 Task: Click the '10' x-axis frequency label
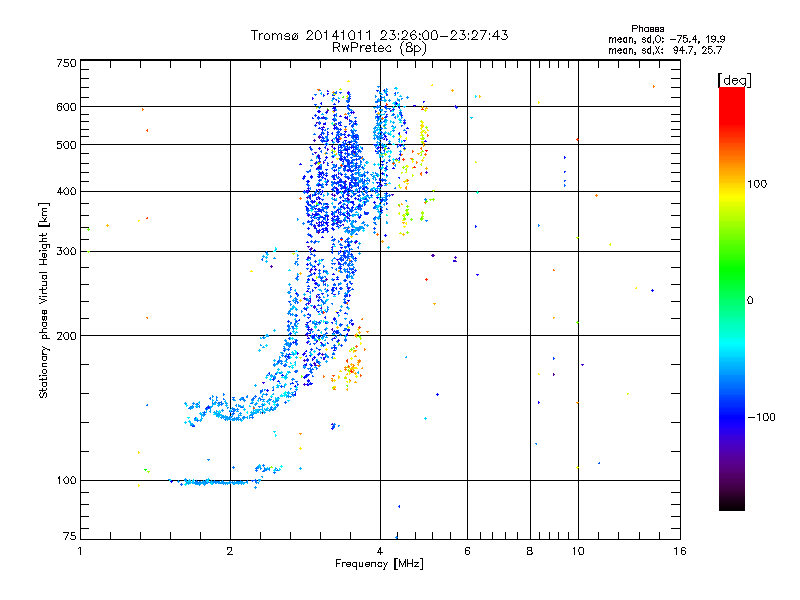click(x=578, y=551)
